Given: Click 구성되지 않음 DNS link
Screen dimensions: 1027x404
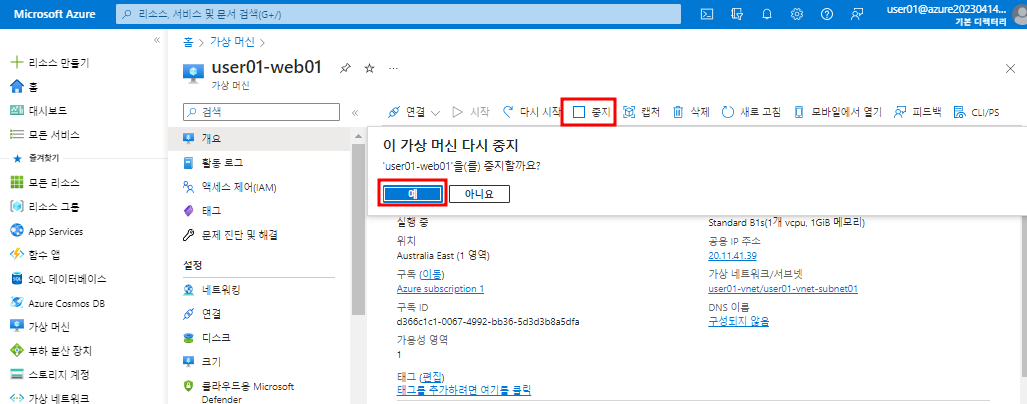Looking at the screenshot, I should (738, 321).
